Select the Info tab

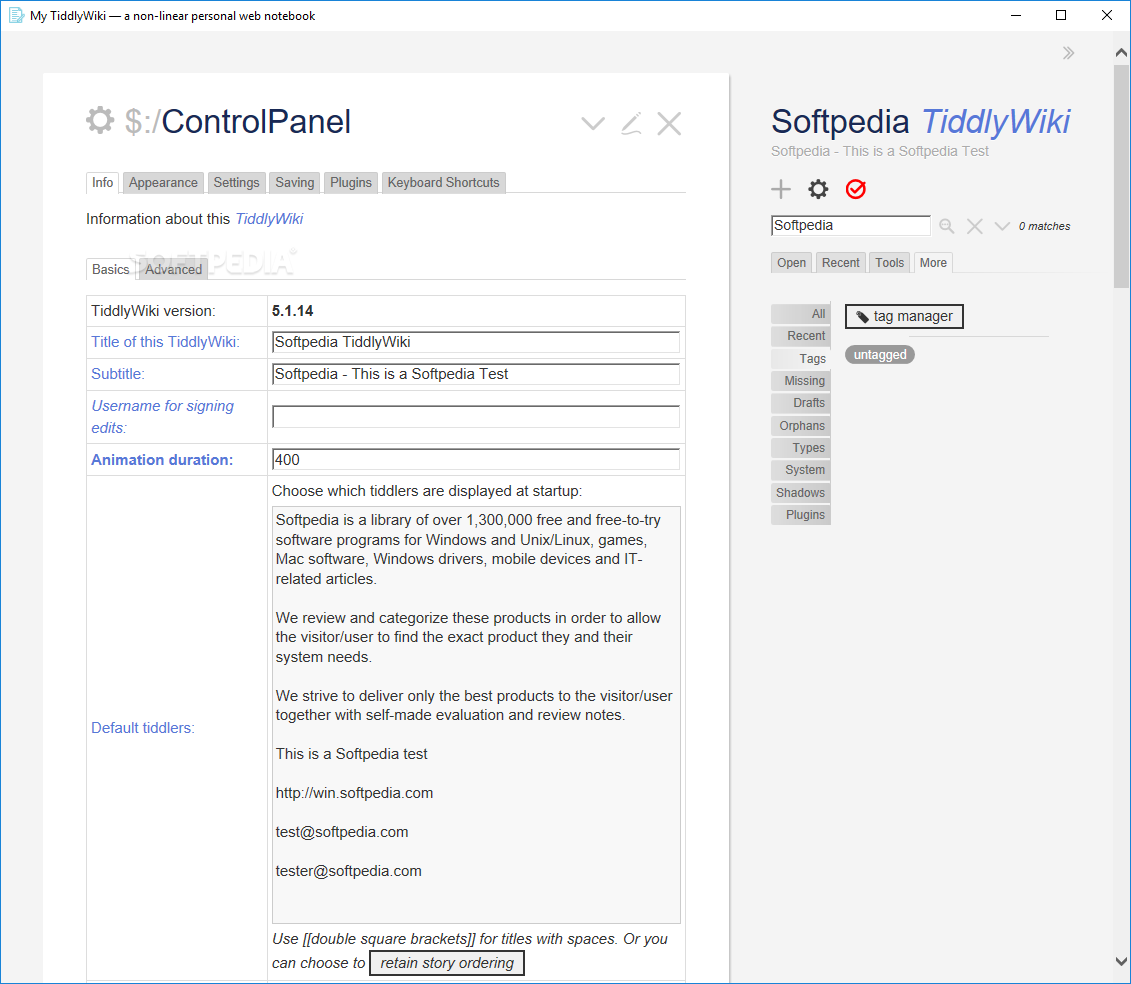pyautogui.click(x=102, y=183)
